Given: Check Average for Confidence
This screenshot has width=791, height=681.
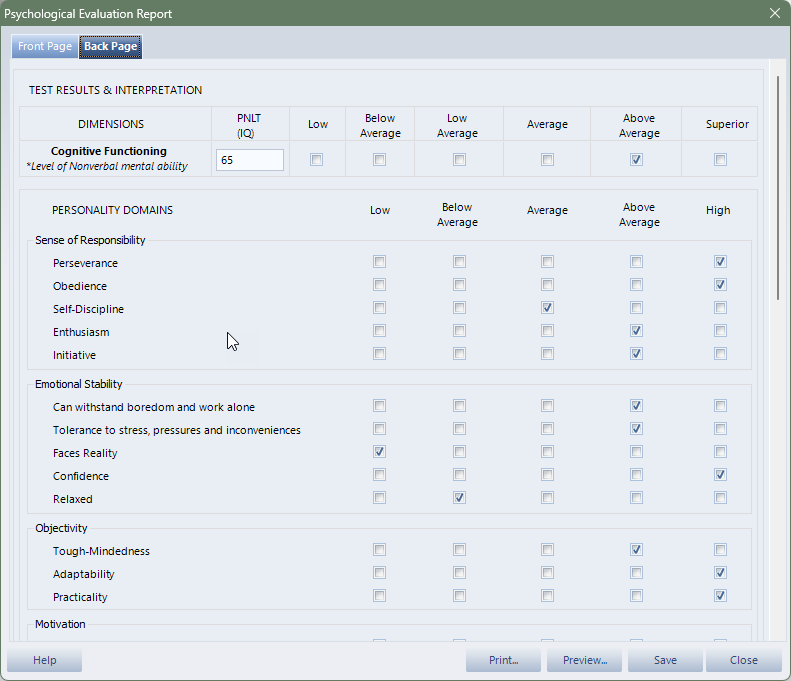Looking at the screenshot, I should [x=547, y=475].
